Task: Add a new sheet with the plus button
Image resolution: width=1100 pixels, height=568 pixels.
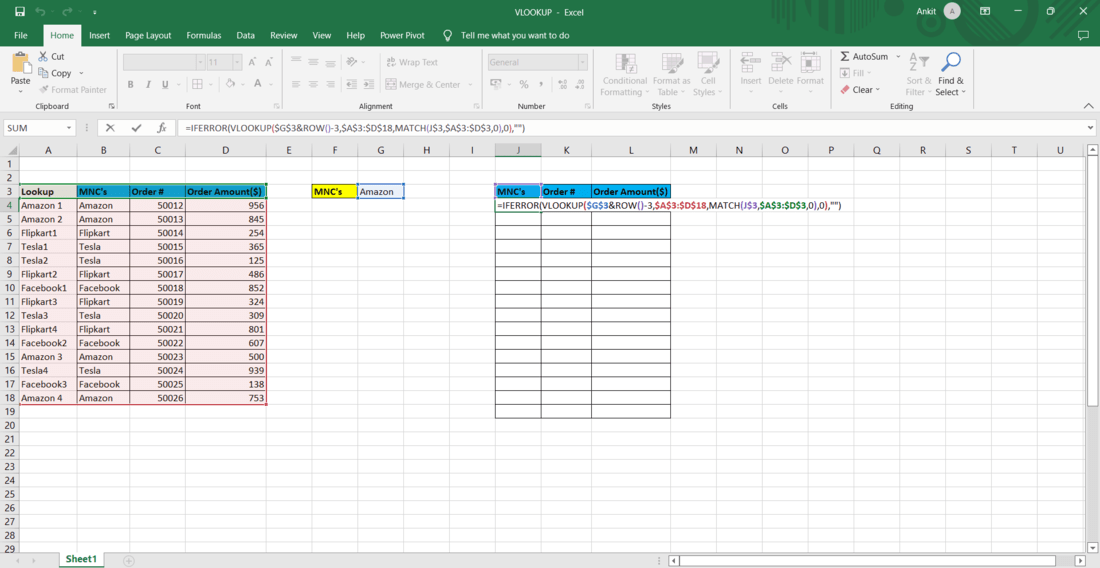Action: [128, 560]
